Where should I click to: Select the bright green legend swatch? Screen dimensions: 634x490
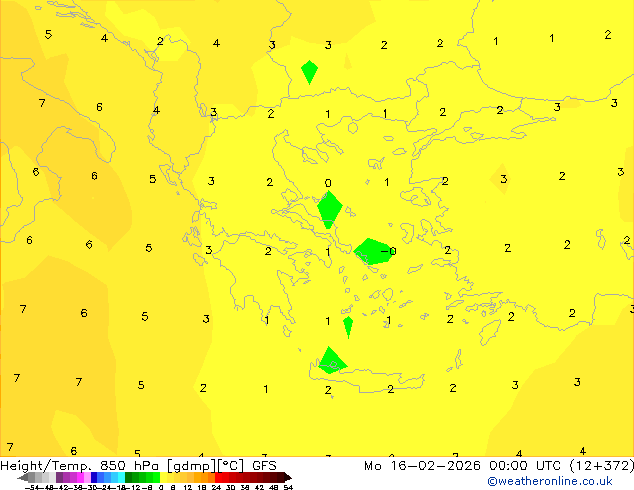coord(156,477)
